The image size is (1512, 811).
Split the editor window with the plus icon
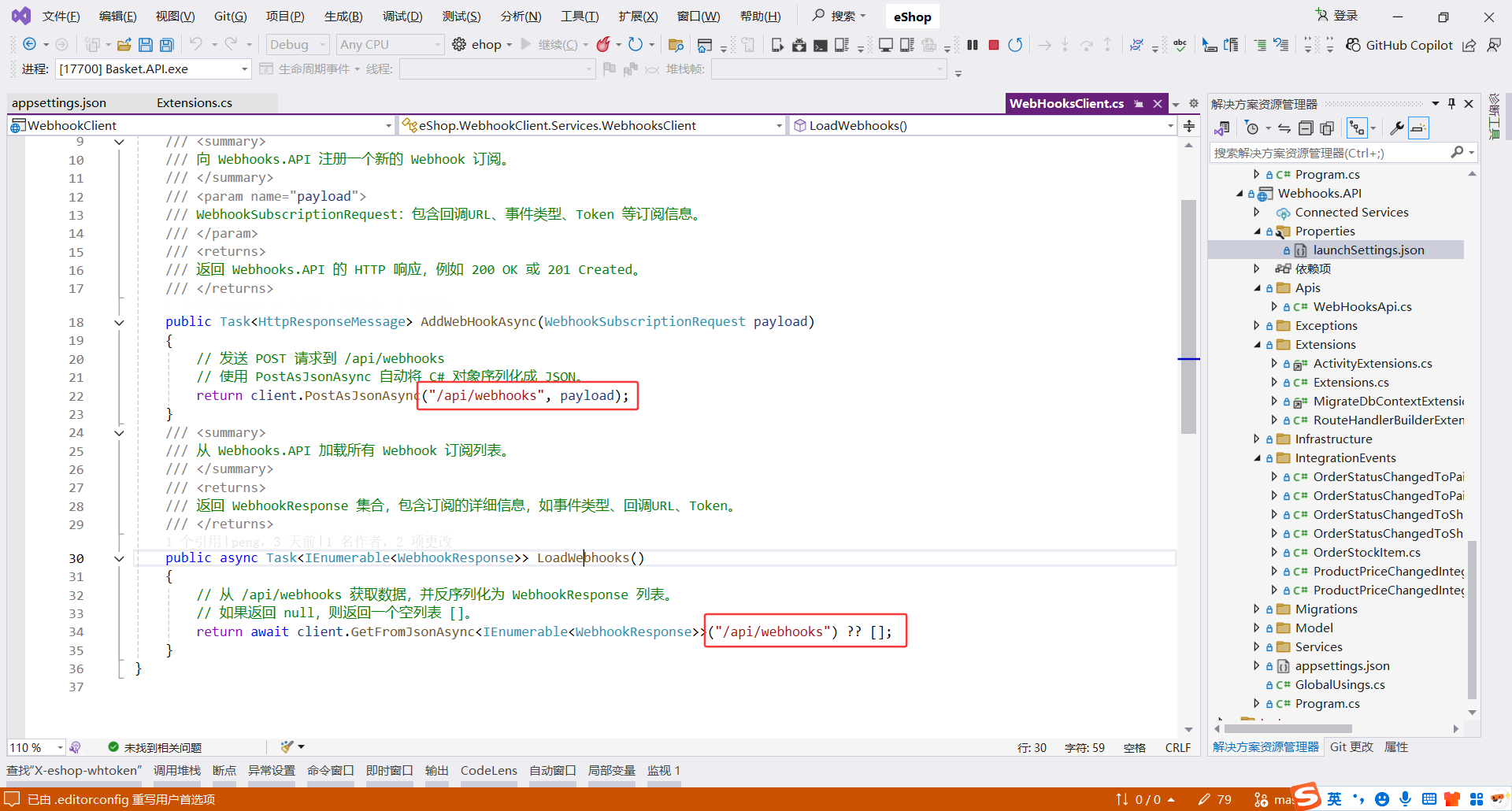click(1189, 126)
